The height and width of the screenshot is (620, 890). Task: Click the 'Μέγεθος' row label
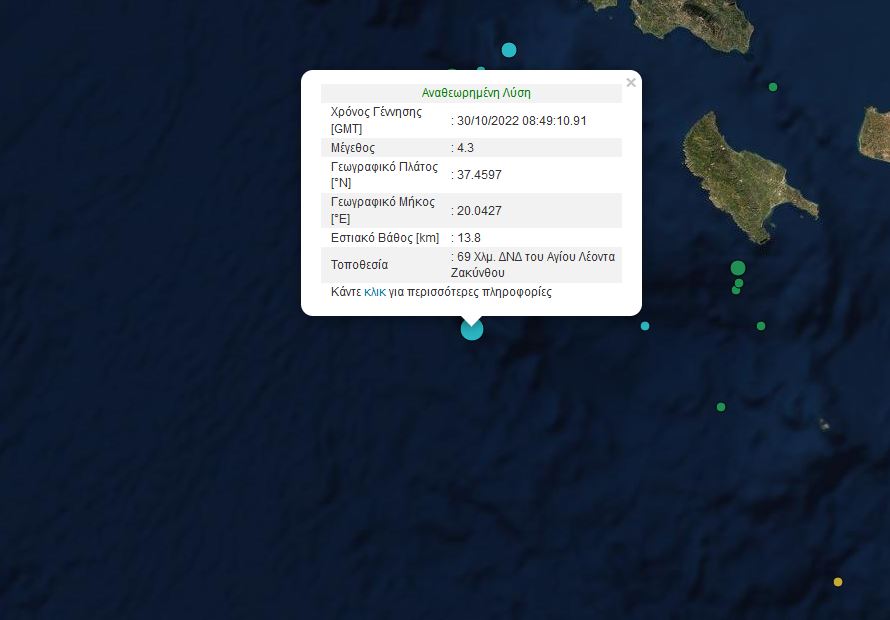coord(353,147)
